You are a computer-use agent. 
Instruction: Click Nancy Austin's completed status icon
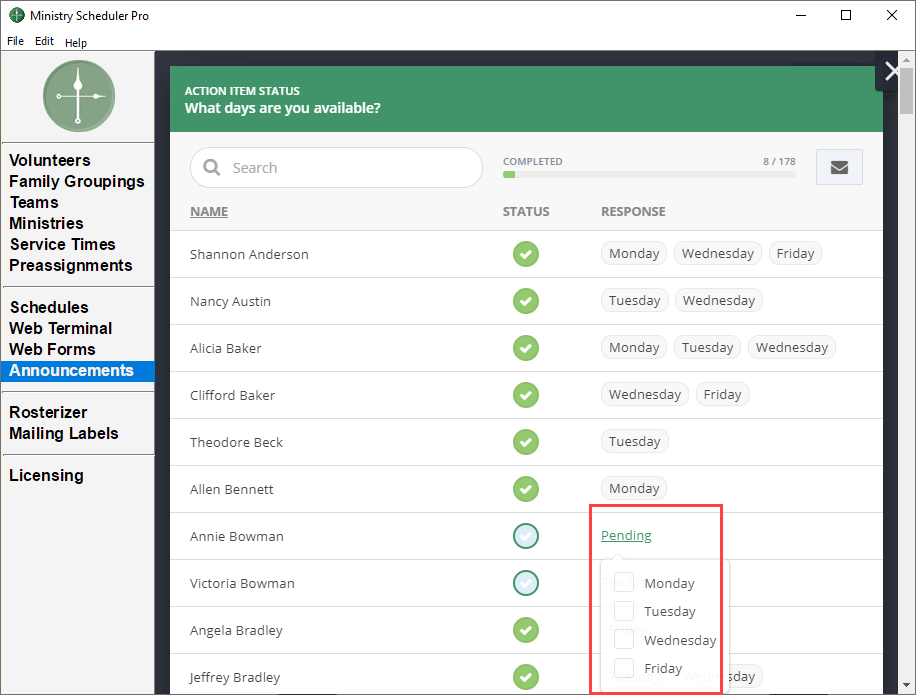526,301
